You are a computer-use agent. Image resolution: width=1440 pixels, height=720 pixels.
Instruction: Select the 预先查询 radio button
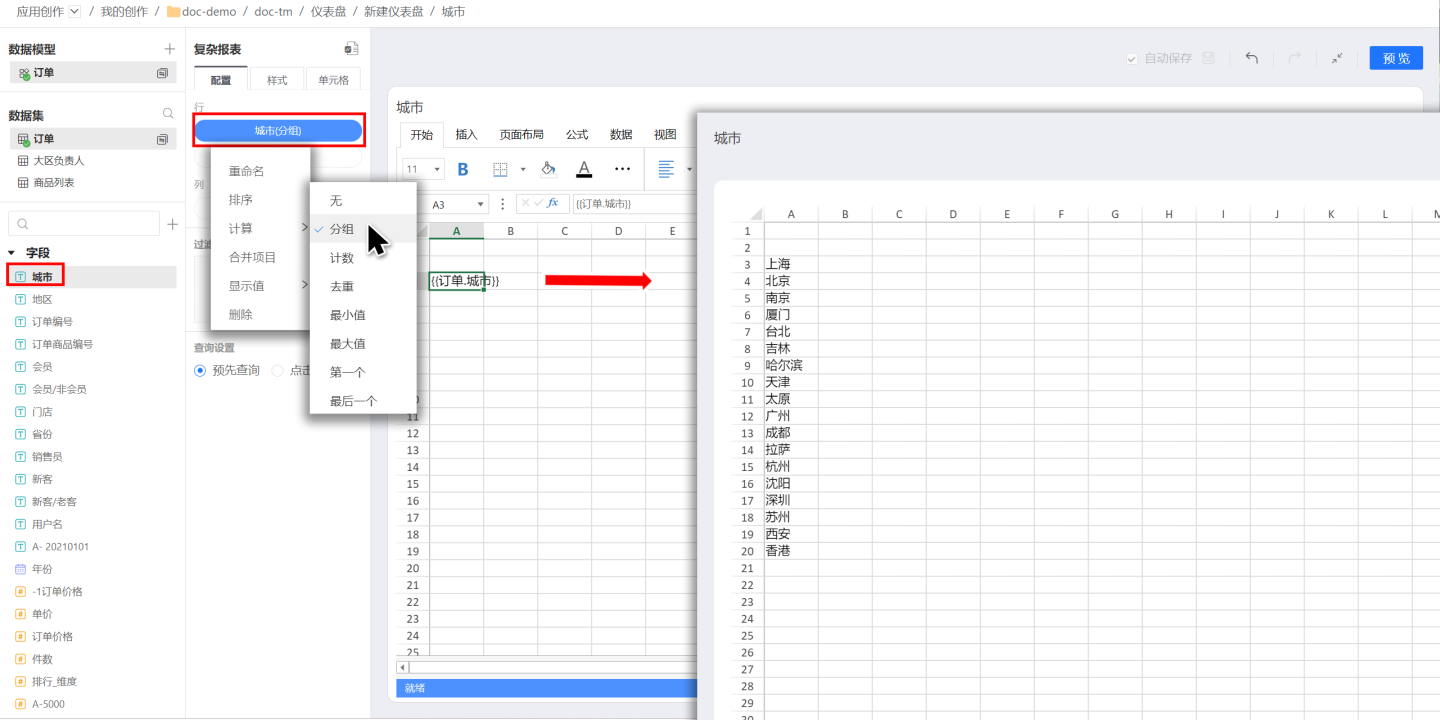tap(200, 370)
